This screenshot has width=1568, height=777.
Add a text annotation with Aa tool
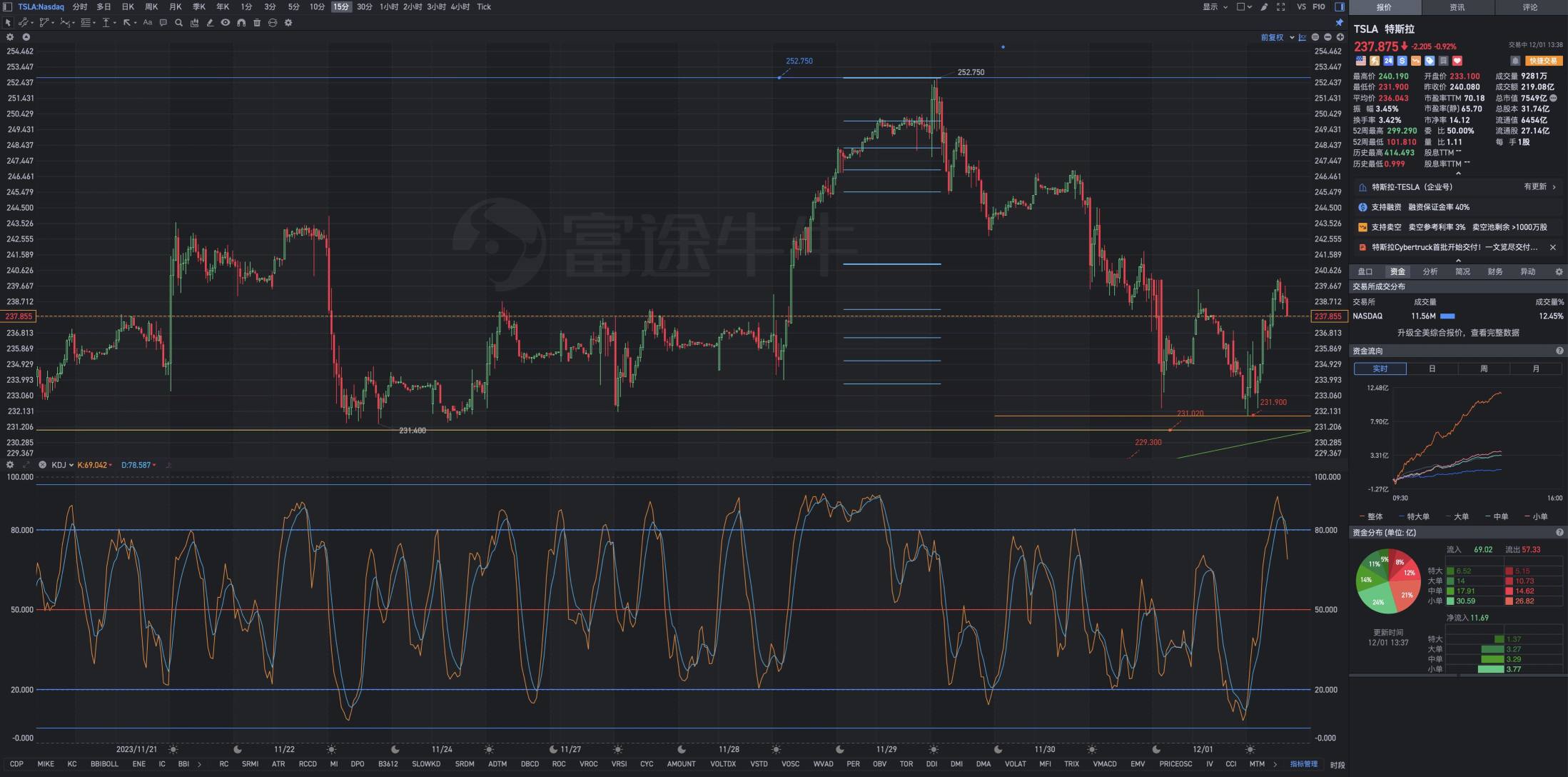[x=148, y=23]
